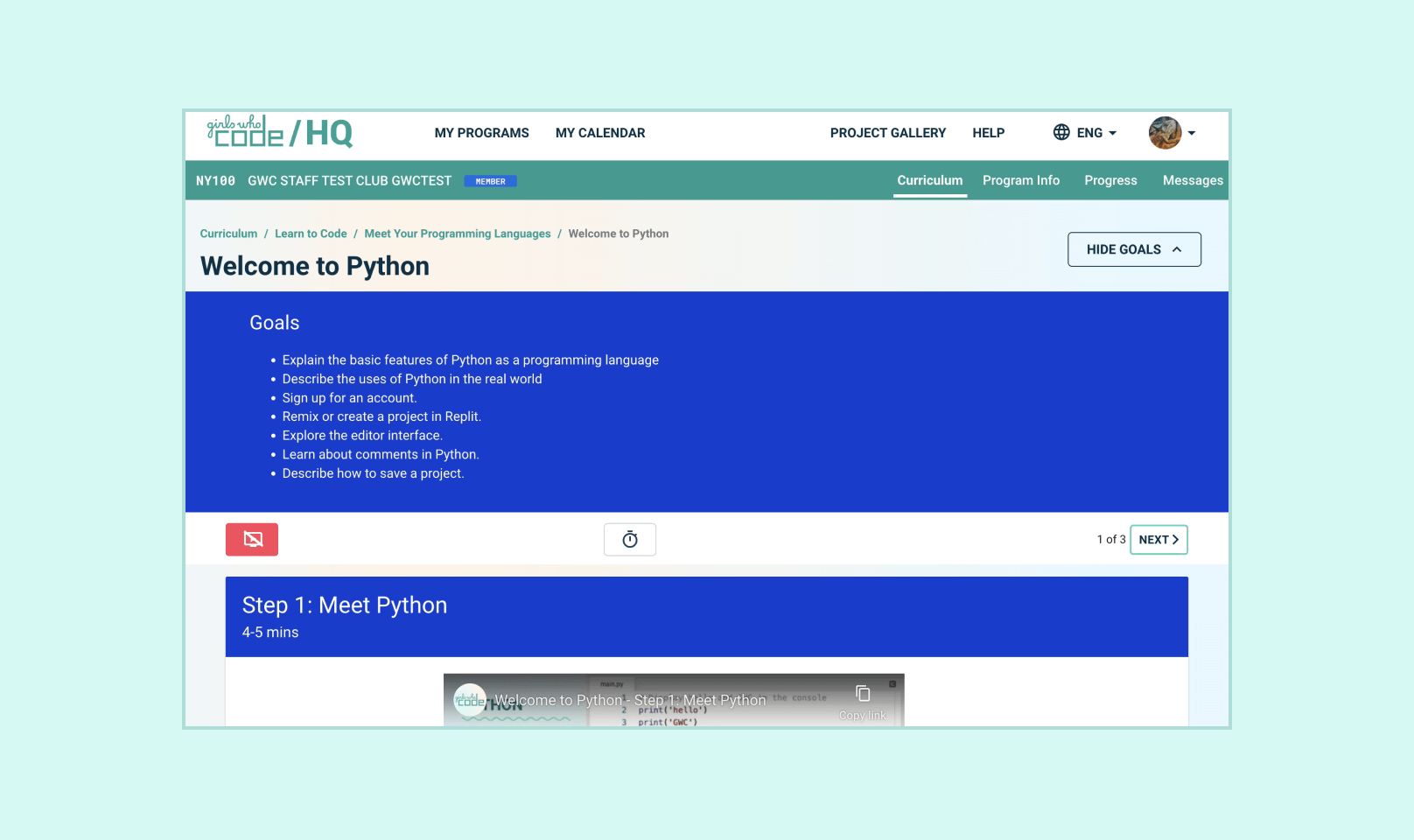This screenshot has height=840, width=1414.
Task: Click Meet Your Programming Languages breadcrumb
Action: click(x=458, y=234)
